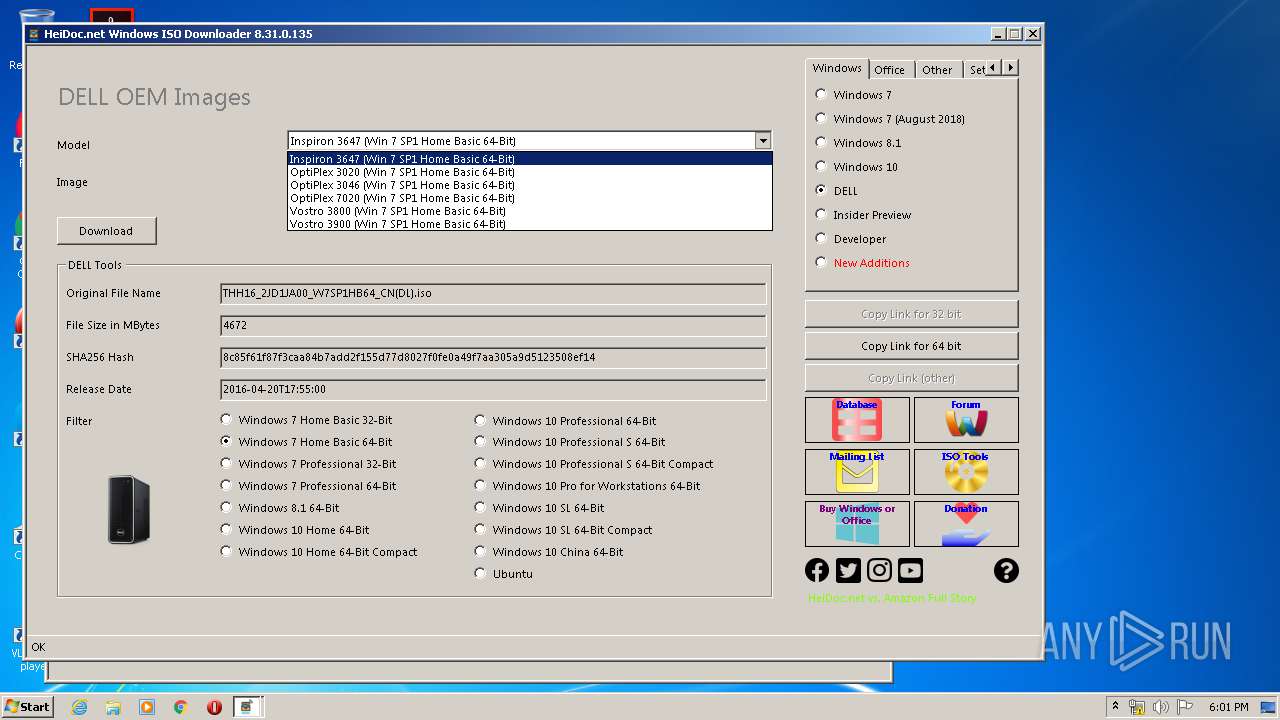Select New Additions radio button

tap(821, 263)
